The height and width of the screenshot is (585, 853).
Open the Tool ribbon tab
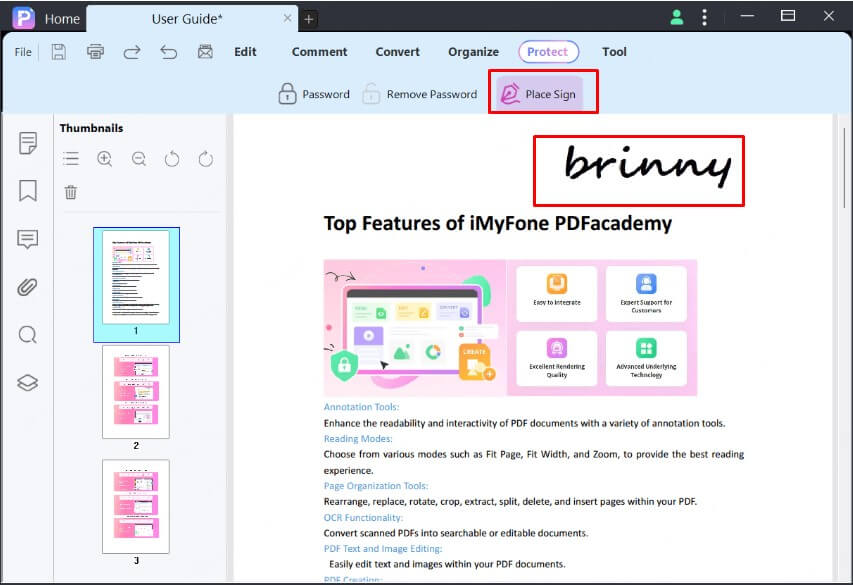pos(614,52)
